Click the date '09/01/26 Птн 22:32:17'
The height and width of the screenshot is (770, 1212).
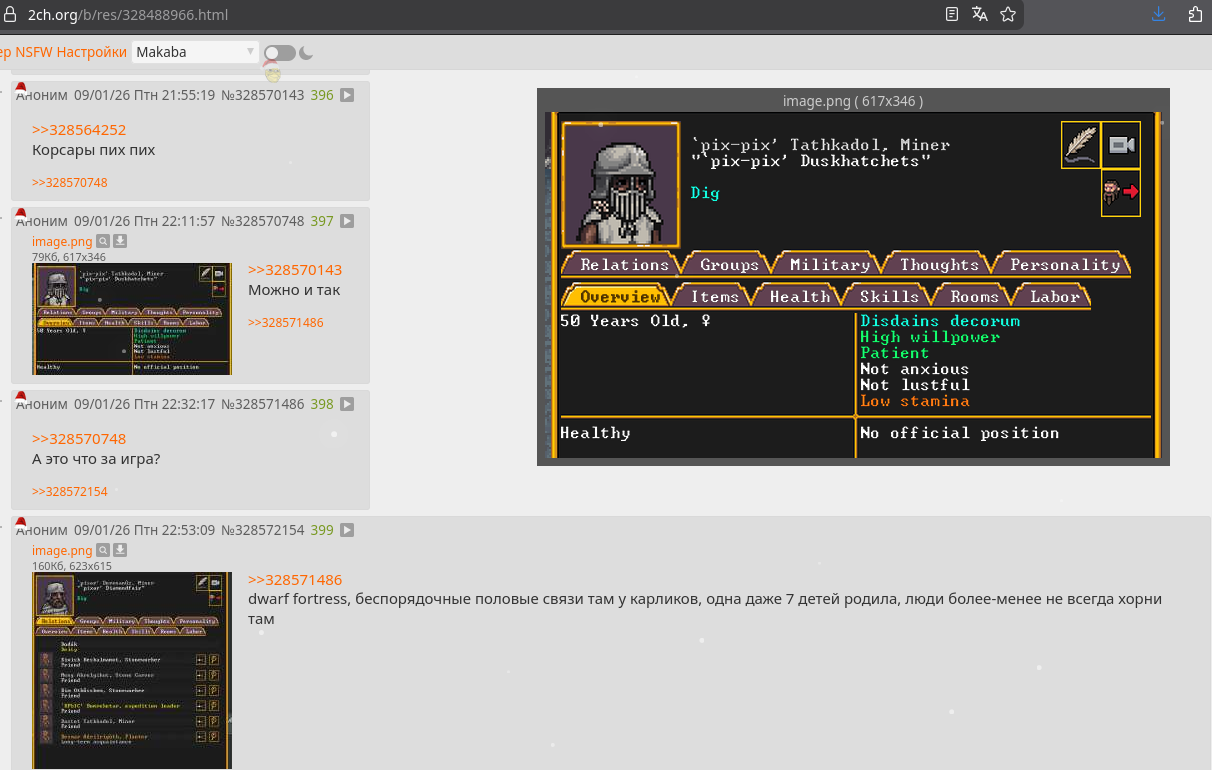(145, 405)
